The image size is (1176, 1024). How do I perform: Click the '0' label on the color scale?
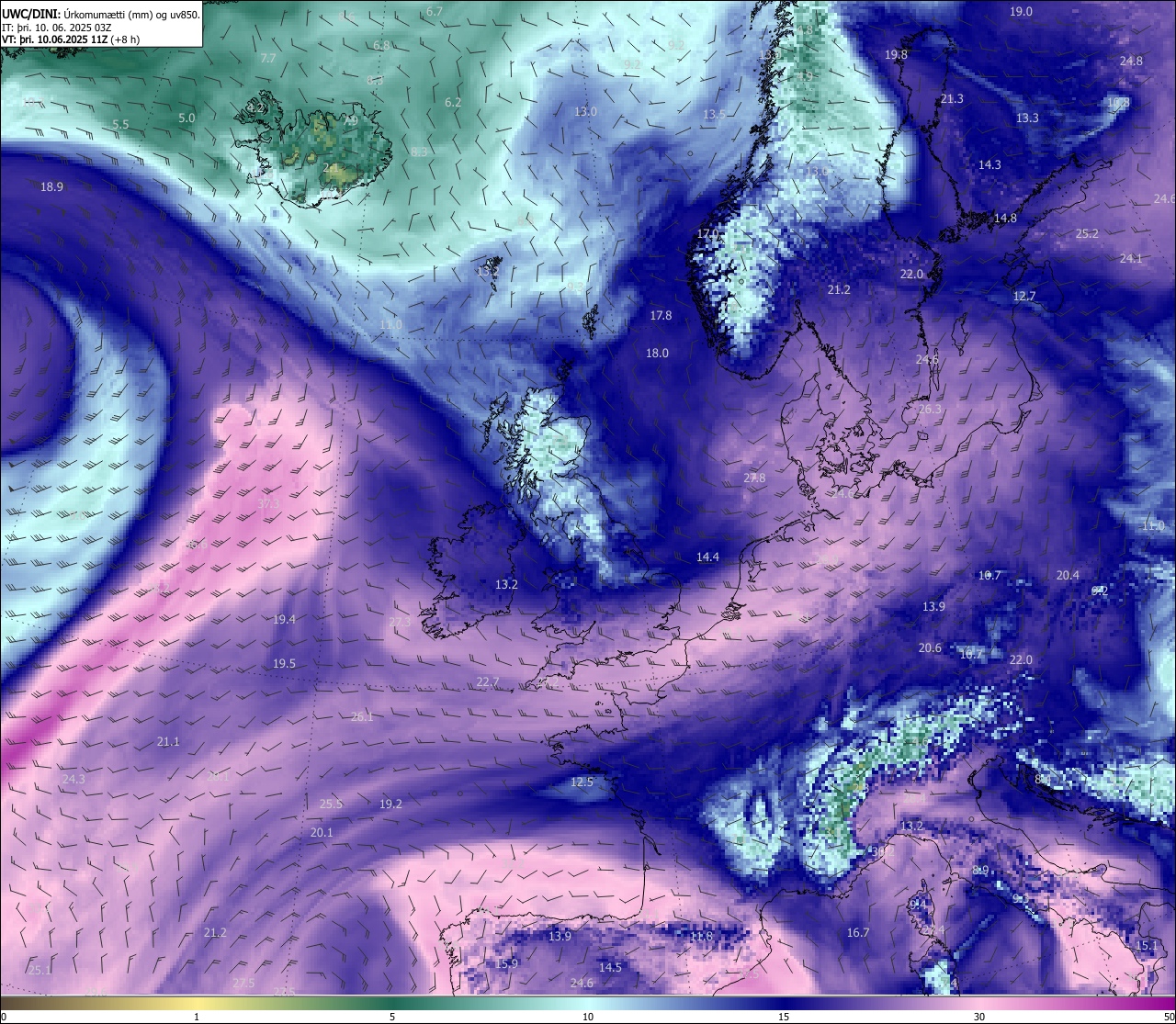point(4,1017)
